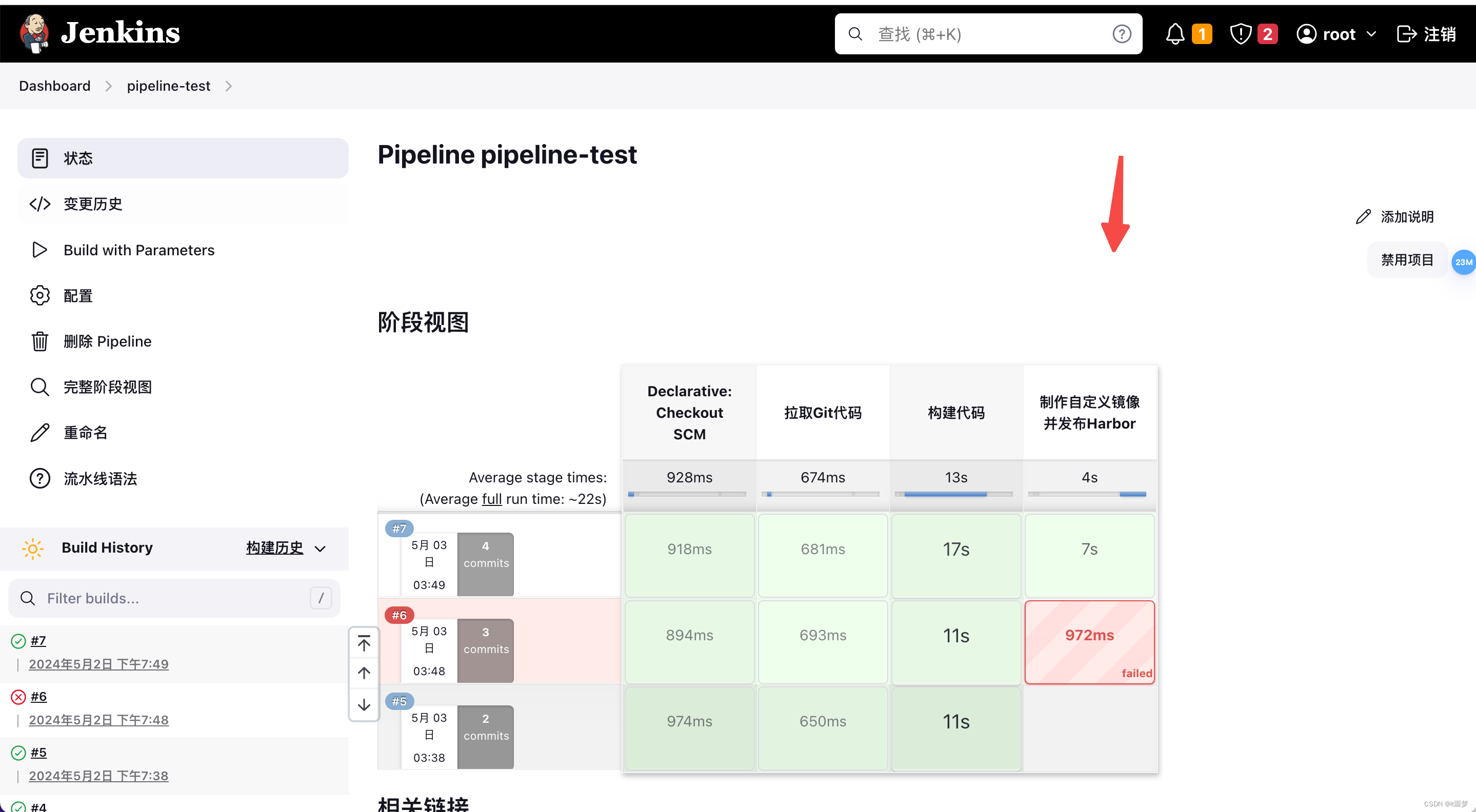The height and width of the screenshot is (812, 1476).
Task: Click the 重命名 pencil icon
Action: tap(40, 432)
